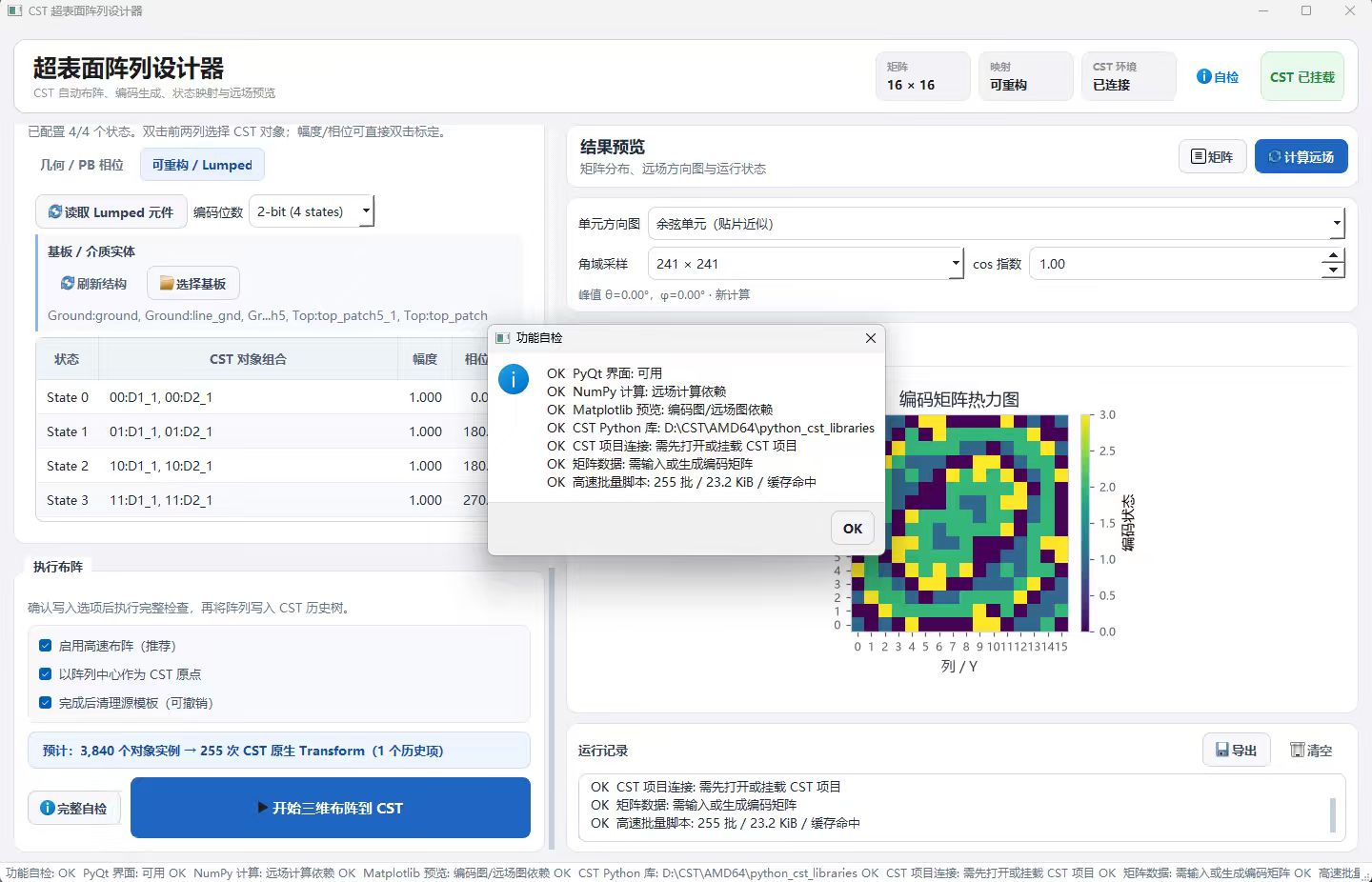Clear the run log with 清空

[1311, 751]
